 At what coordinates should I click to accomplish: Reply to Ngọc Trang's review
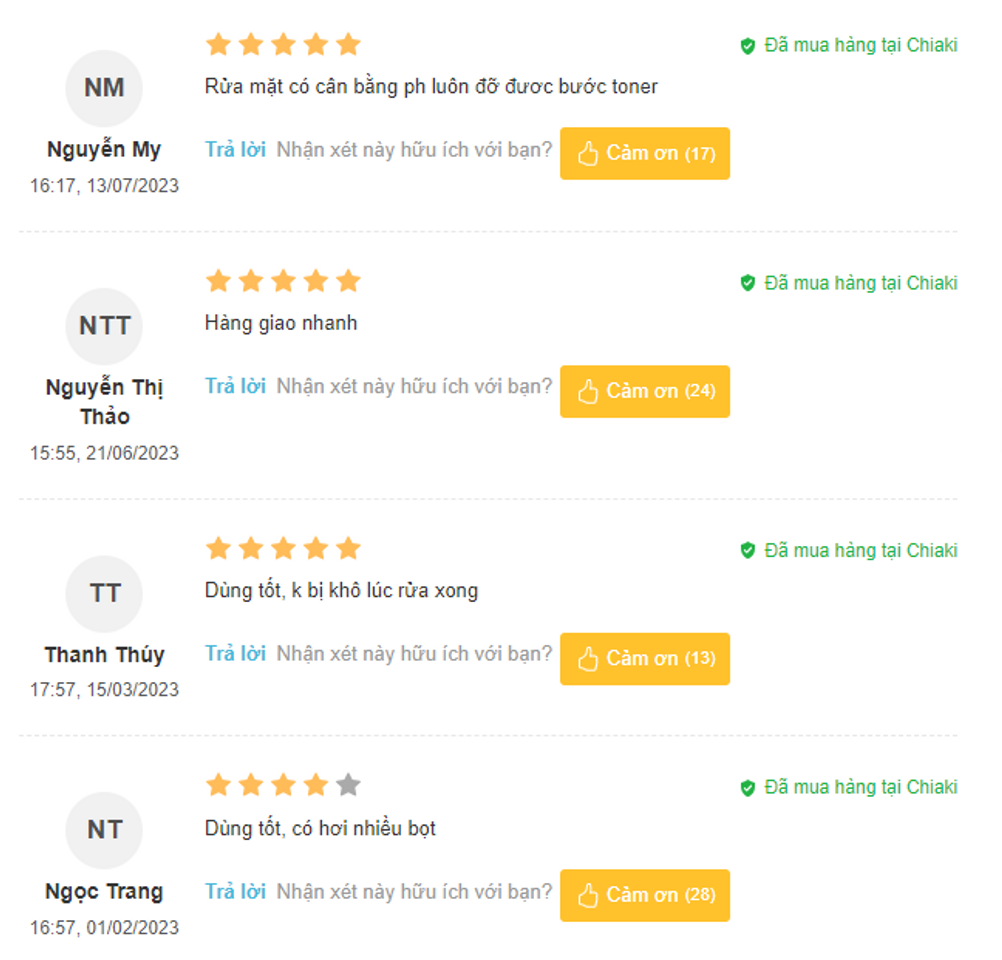coord(235,891)
